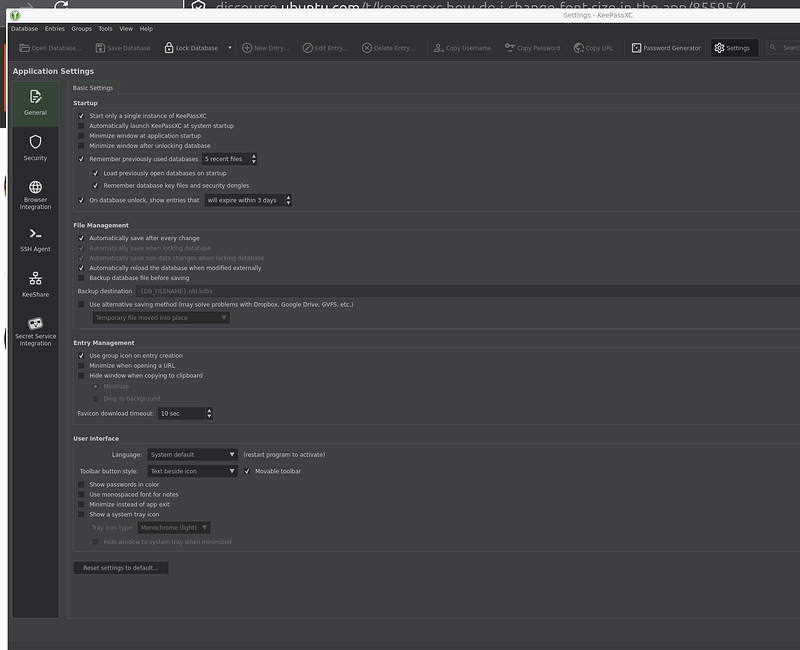
Task: Open the View menu
Action: point(126,29)
